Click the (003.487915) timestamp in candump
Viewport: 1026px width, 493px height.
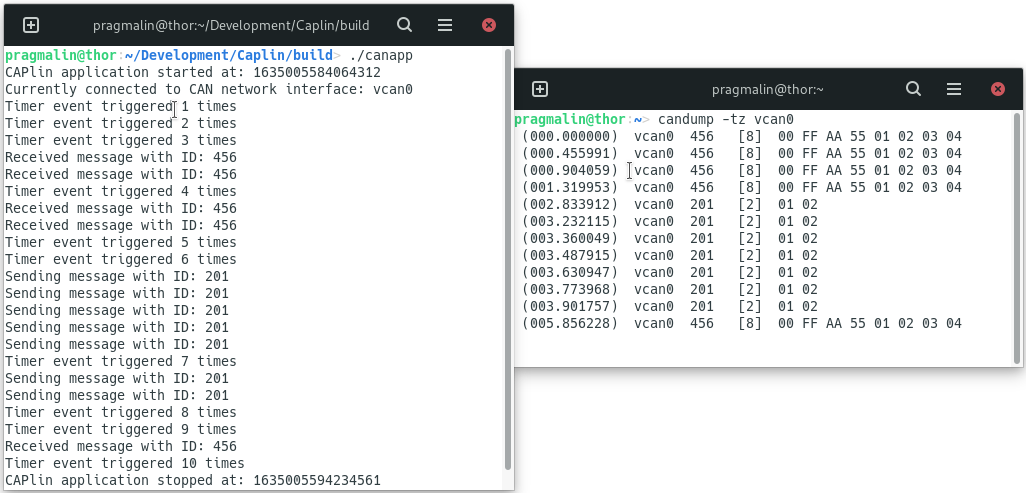pyautogui.click(x=570, y=255)
